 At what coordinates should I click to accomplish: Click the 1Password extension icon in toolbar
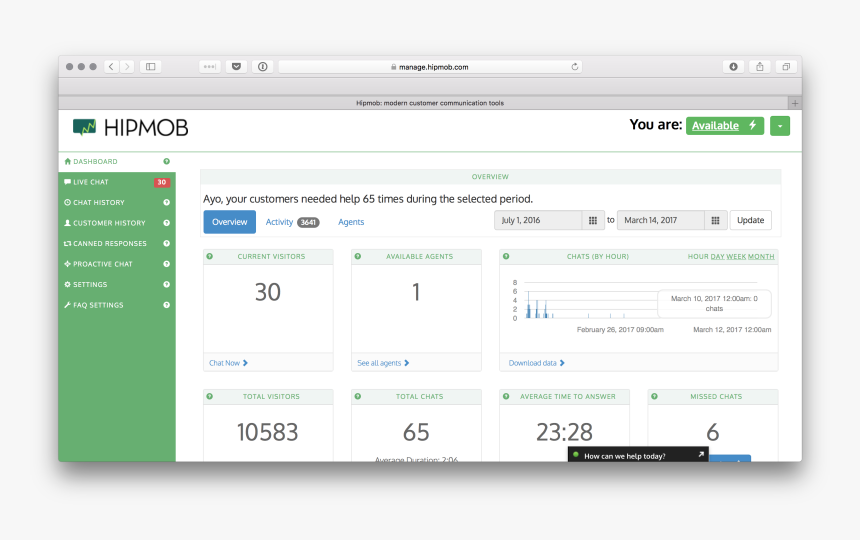point(263,66)
